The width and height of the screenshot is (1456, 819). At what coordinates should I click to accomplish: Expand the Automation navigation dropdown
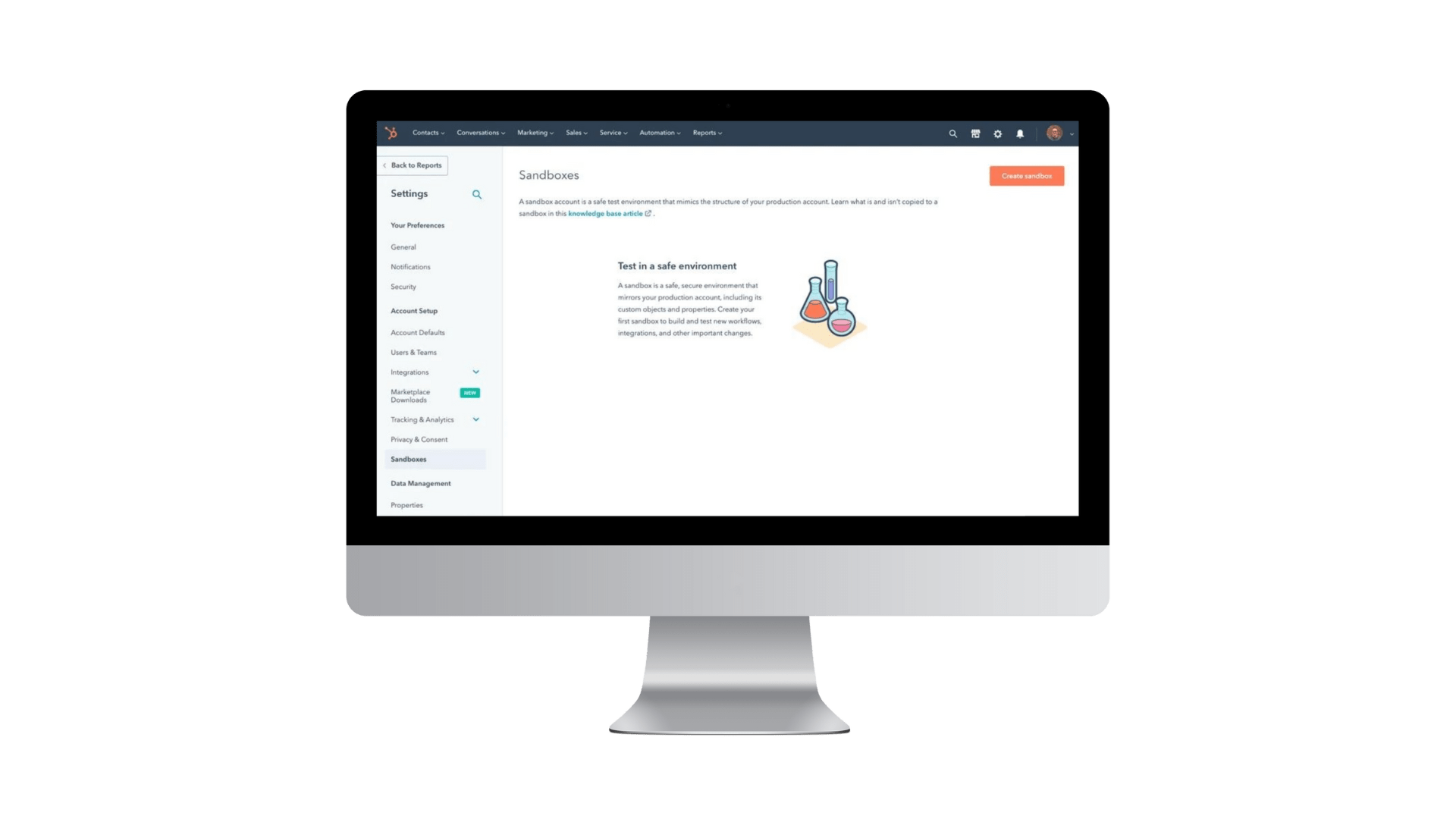659,132
